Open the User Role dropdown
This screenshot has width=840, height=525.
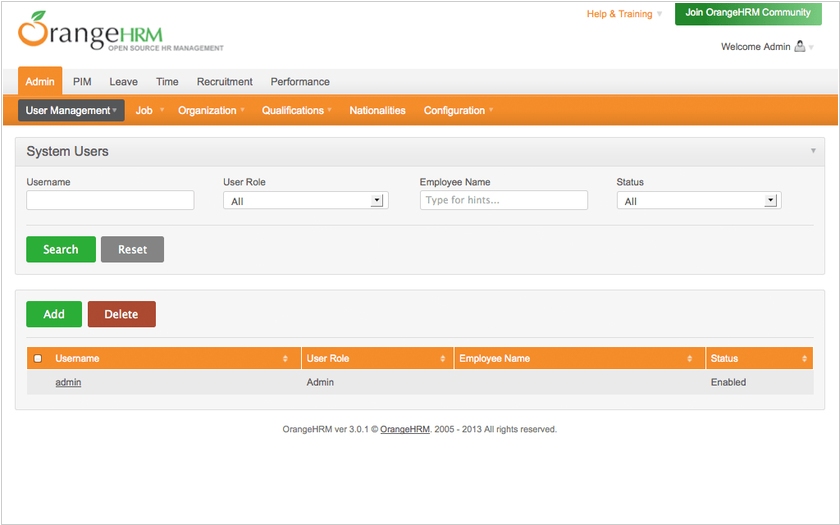pyautogui.click(x=305, y=201)
